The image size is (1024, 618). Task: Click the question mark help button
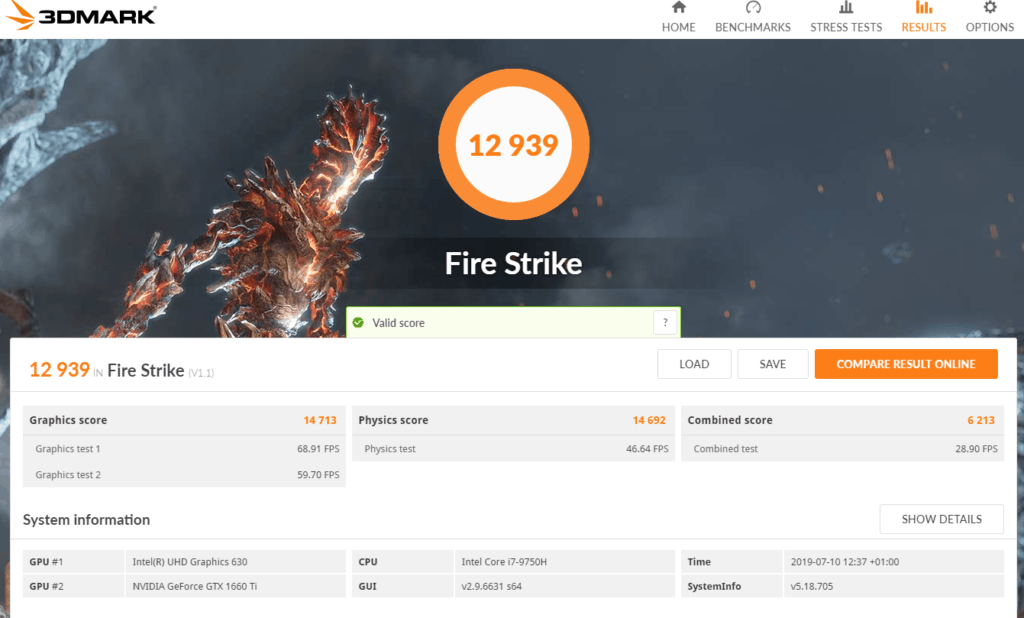(x=665, y=322)
